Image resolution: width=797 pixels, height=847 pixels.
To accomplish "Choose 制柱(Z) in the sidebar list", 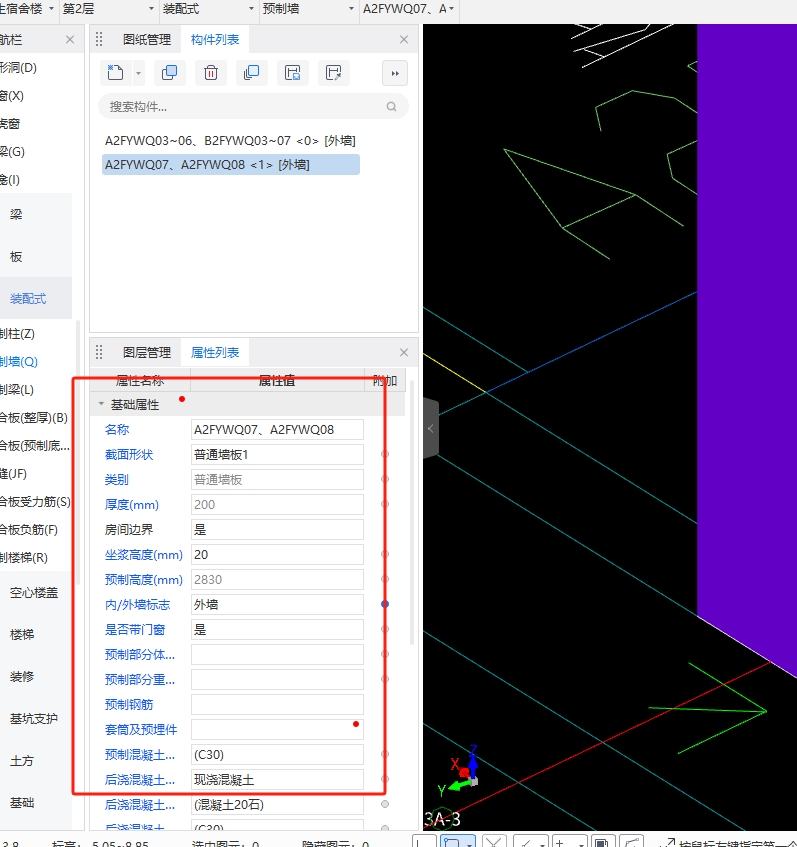I will (17, 334).
